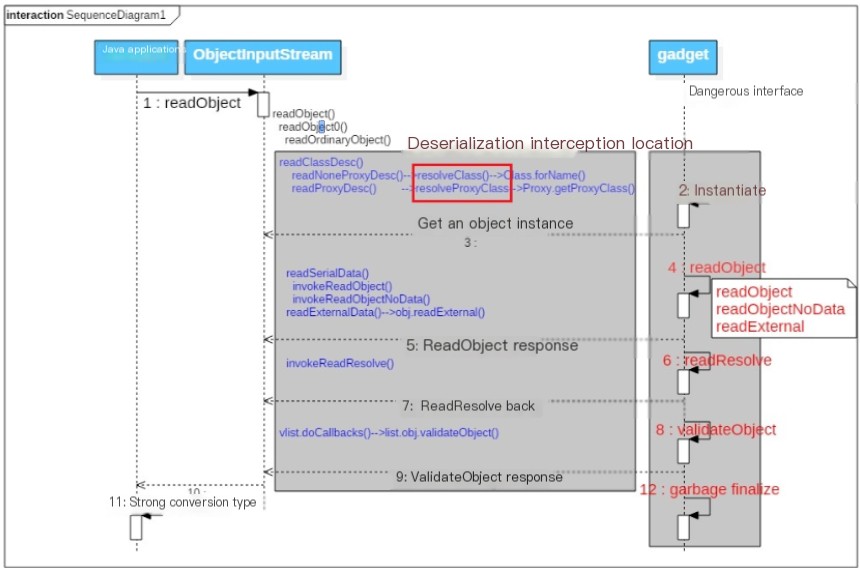Select the '8 : validateObject' label

(x=716, y=429)
